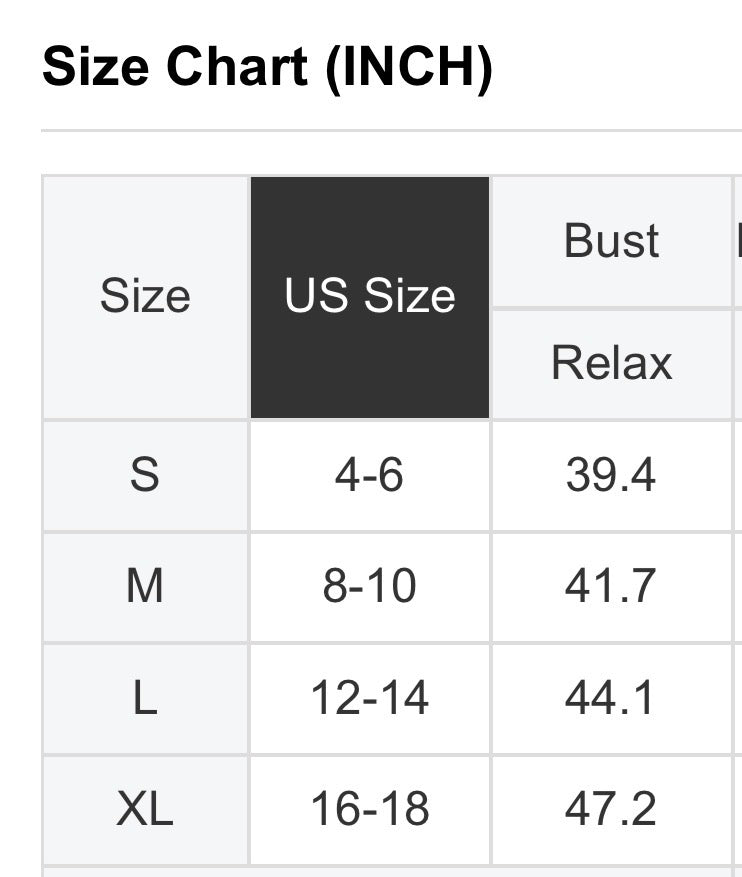Choose the L size row label
Image resolution: width=742 pixels, height=877 pixels.
pyautogui.click(x=145, y=698)
